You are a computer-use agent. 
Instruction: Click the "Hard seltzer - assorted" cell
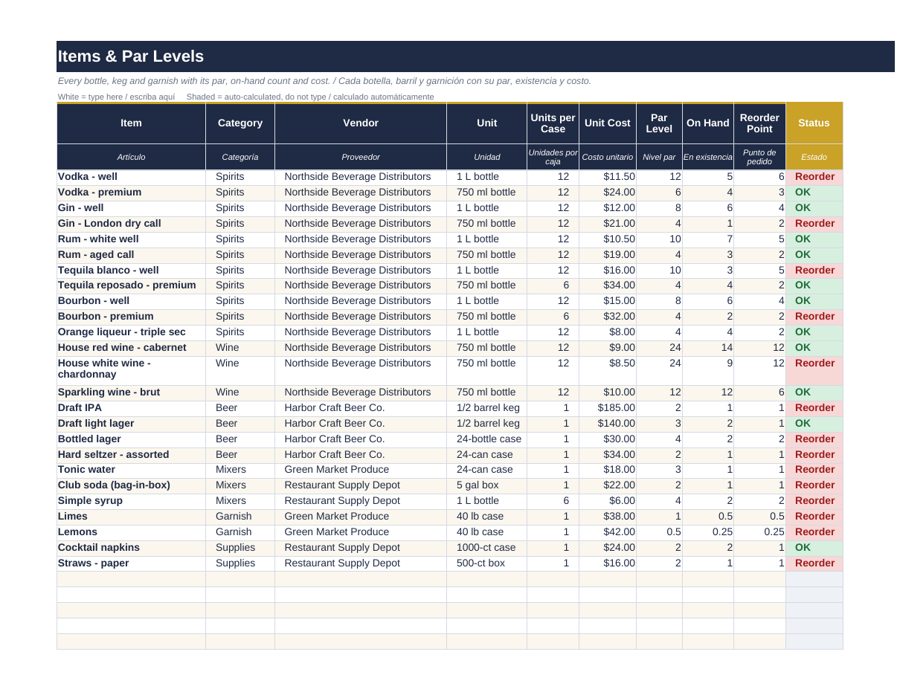[131, 454]
